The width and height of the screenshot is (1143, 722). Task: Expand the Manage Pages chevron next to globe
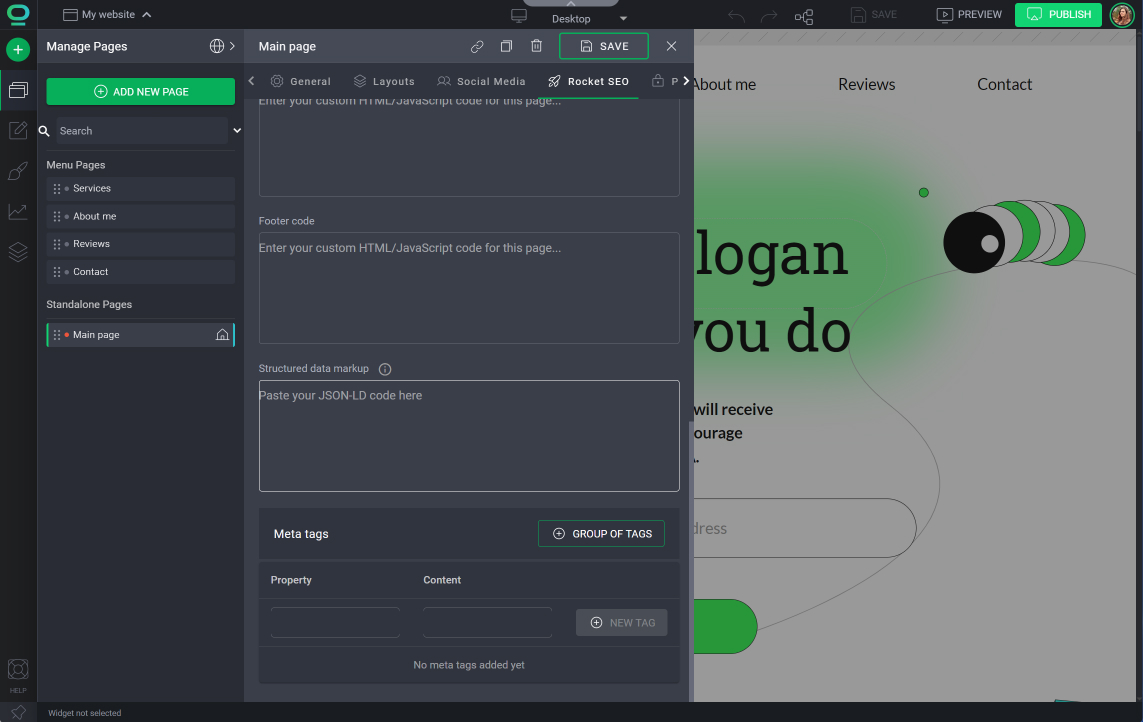[x=233, y=46]
